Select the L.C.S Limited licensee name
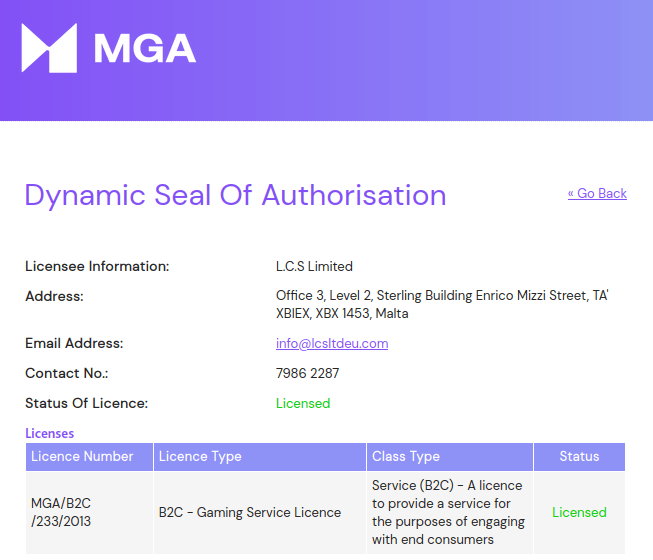The image size is (653, 560). 314,266
